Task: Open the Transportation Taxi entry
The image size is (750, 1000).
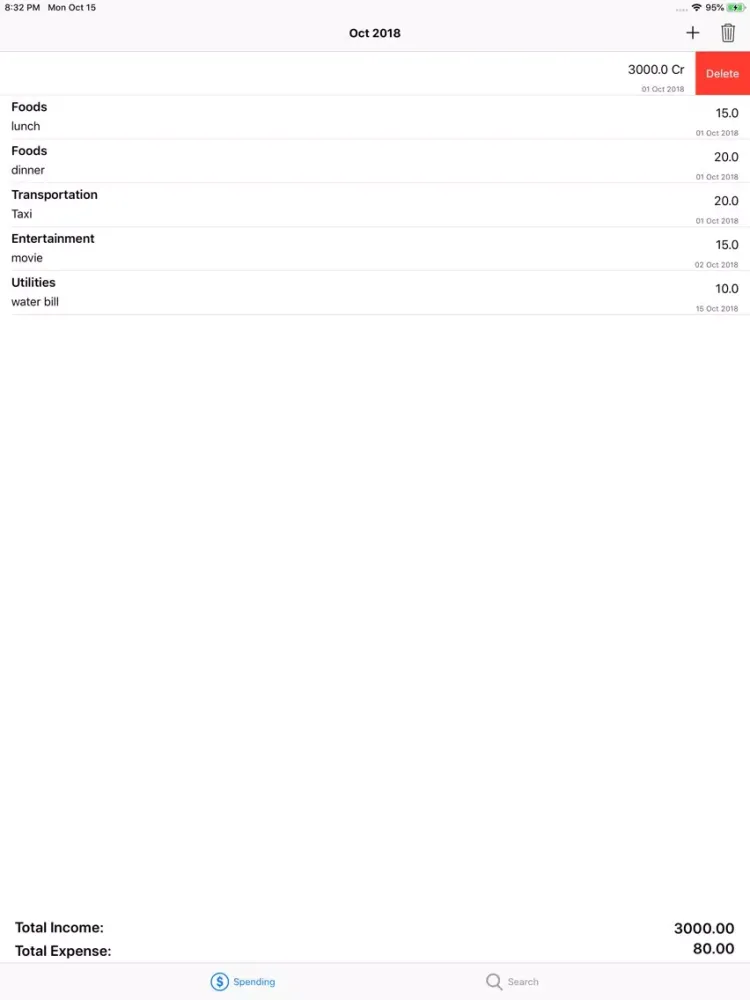Action: (x=375, y=205)
